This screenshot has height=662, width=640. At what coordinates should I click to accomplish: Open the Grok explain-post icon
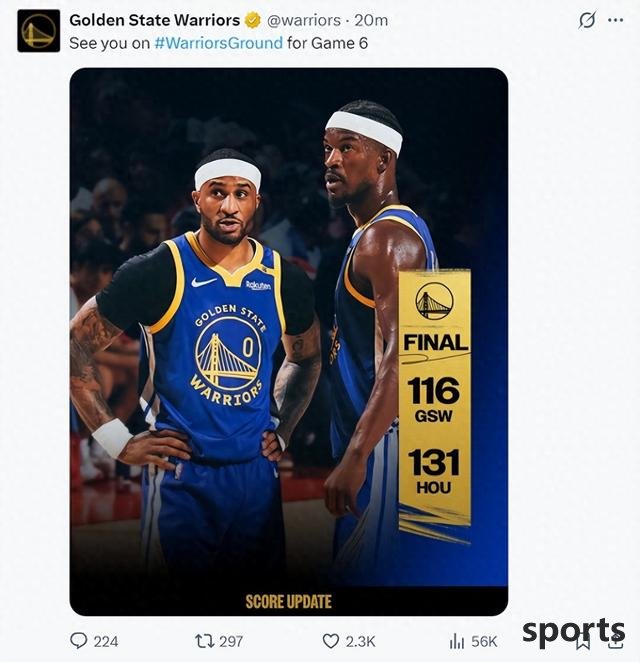pos(587,20)
